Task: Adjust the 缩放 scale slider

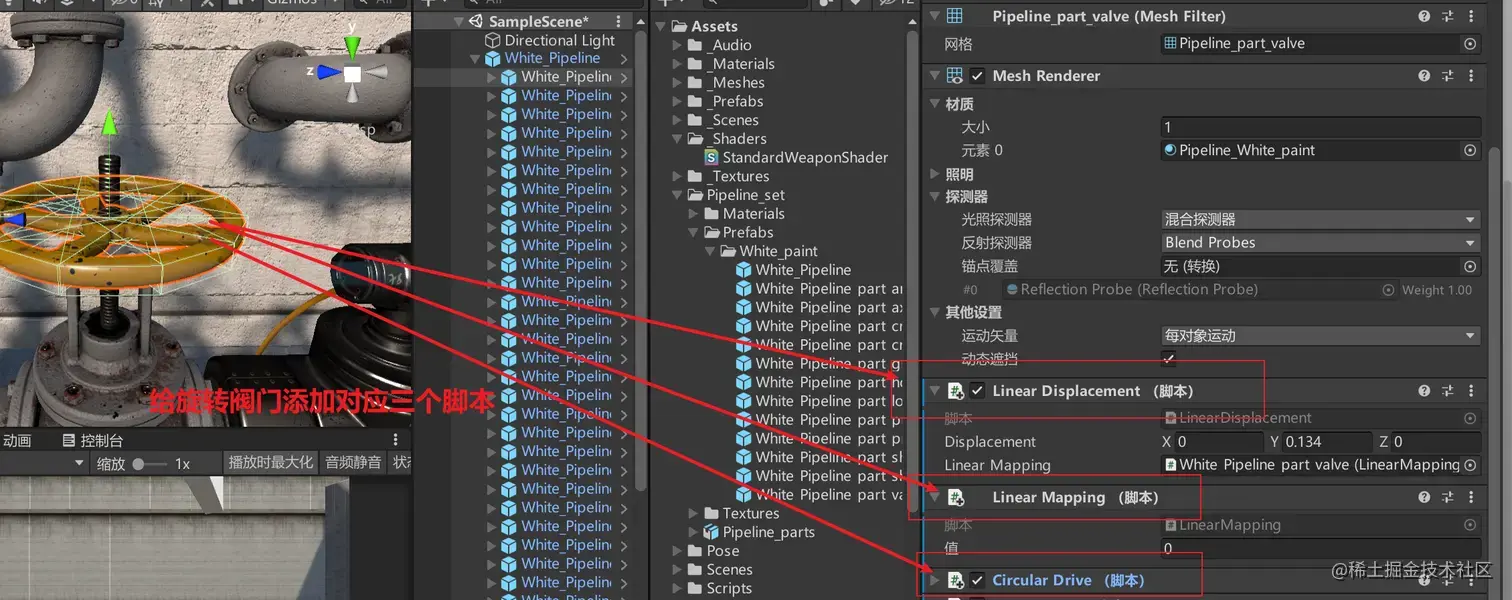Action: click(152, 464)
